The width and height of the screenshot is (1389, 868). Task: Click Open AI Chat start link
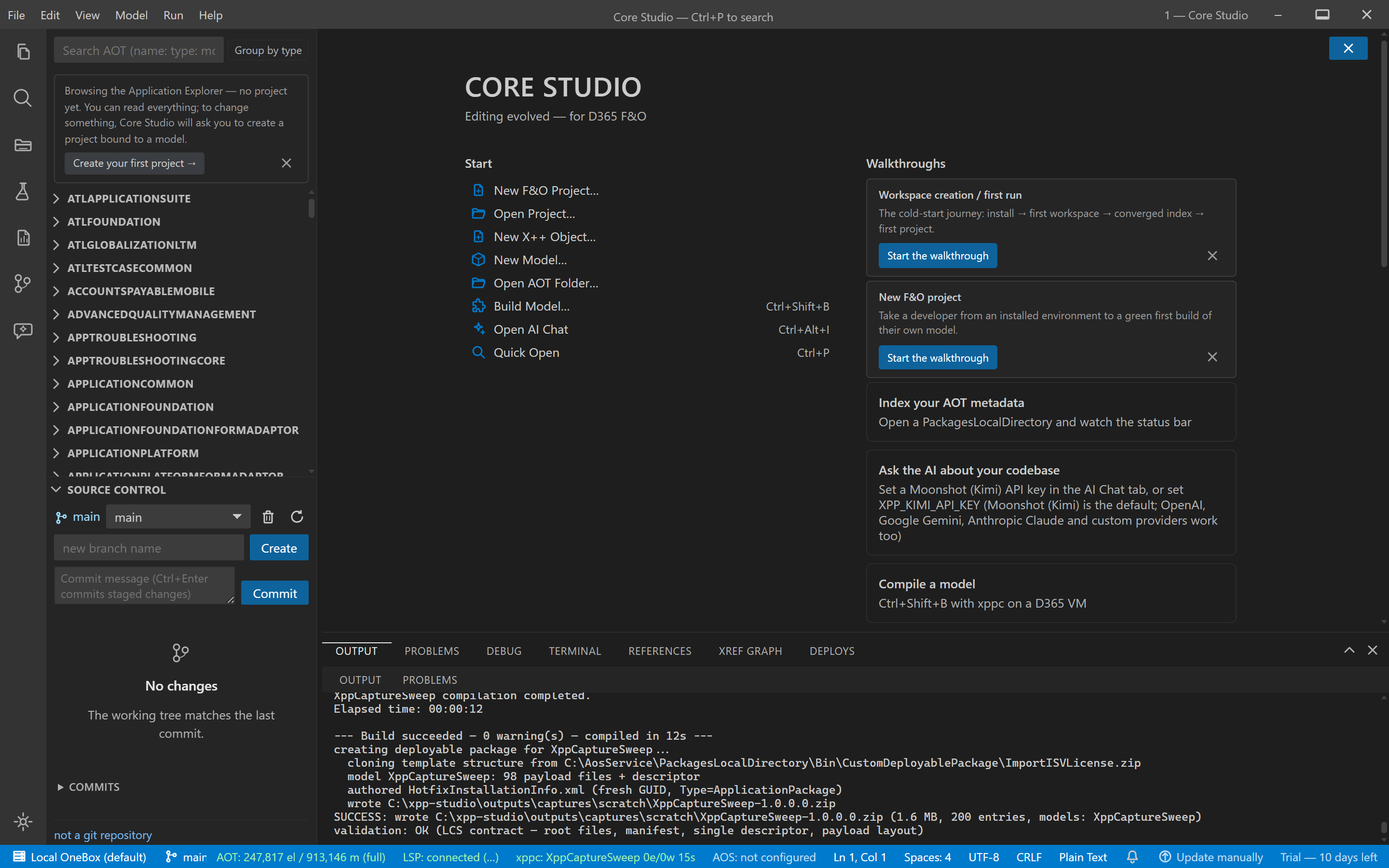point(531,329)
